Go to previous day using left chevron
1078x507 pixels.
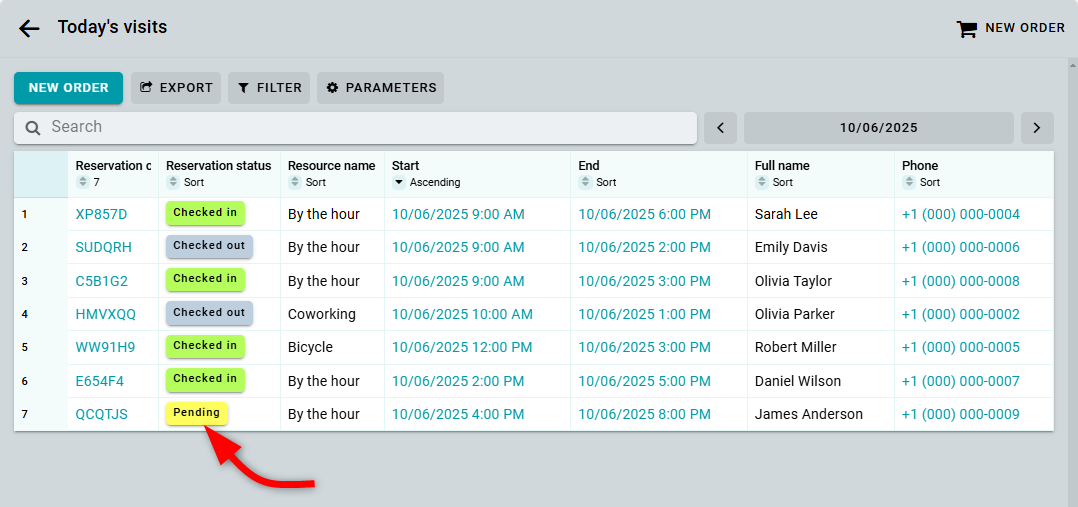coord(720,128)
